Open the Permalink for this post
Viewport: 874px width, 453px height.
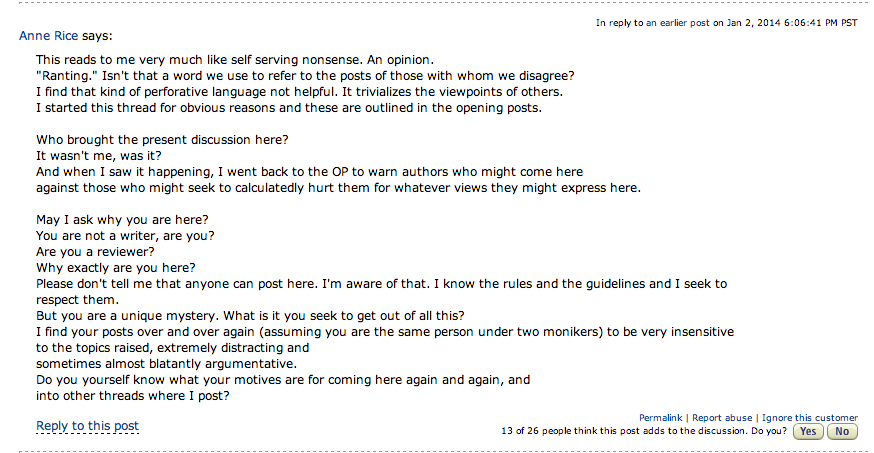(660, 418)
